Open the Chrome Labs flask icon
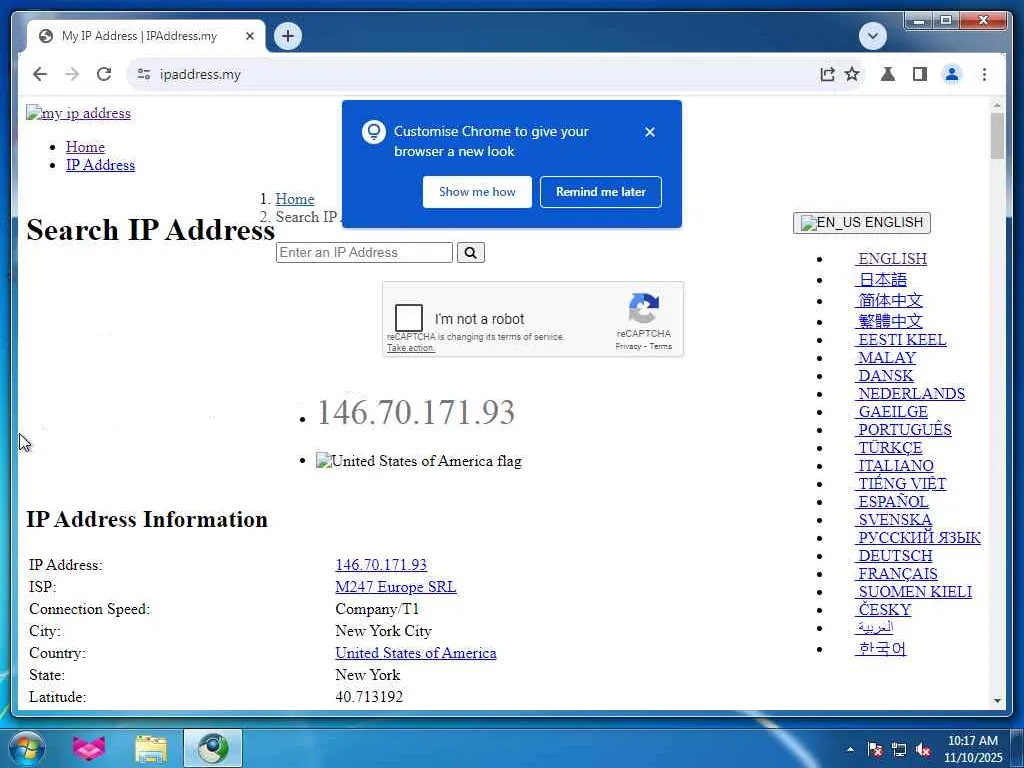The width and height of the screenshot is (1024, 768). pos(888,74)
